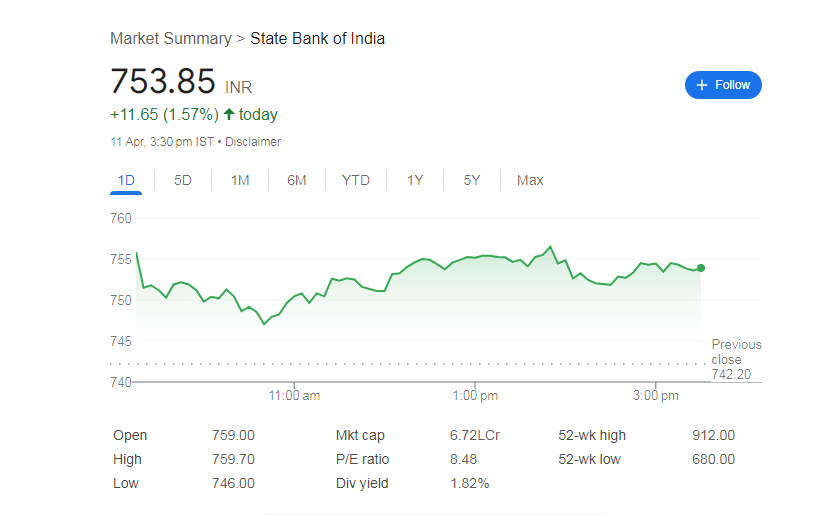Open the 1M chart range

(x=240, y=180)
